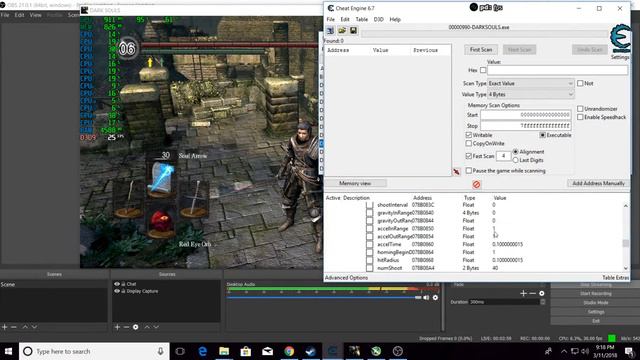Enable Pause the game while scanning

tap(469, 171)
